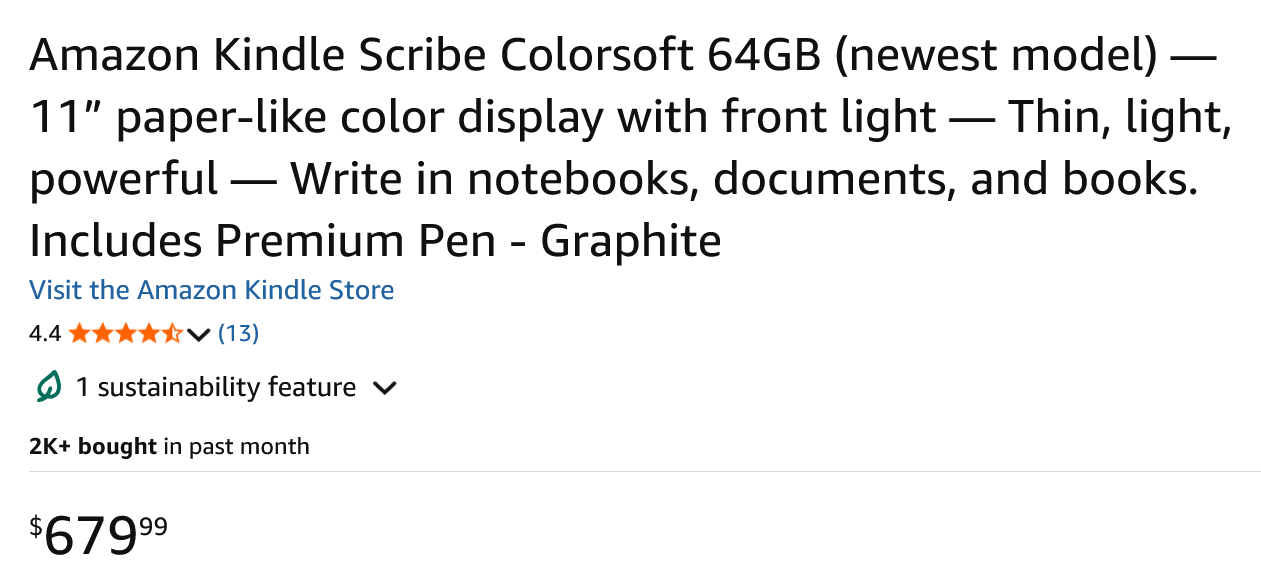Click the word "Graphite" in the title
1261x576 pixels.
[631, 241]
